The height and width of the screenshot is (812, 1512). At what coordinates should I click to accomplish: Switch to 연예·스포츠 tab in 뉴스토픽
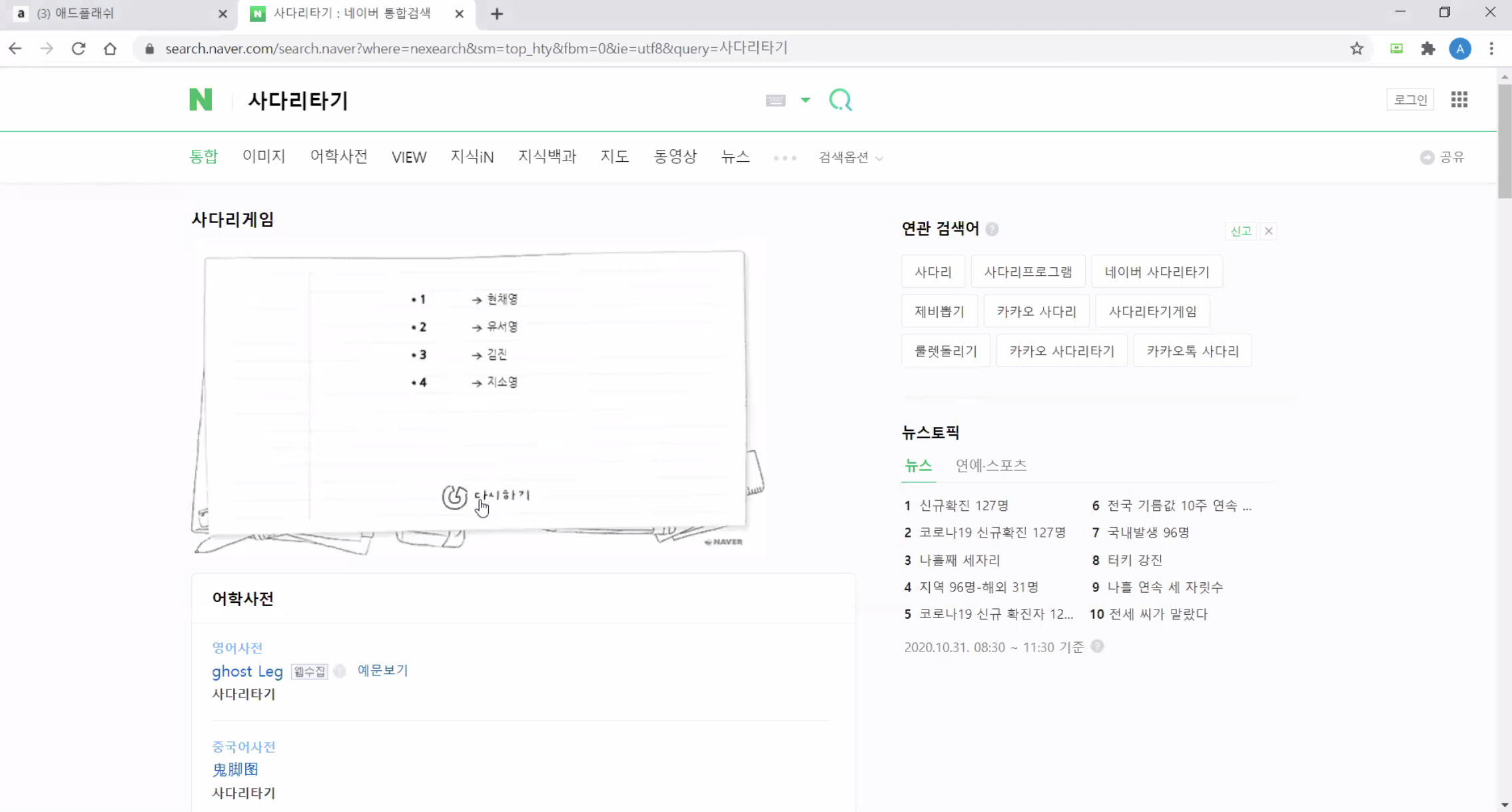pos(991,466)
